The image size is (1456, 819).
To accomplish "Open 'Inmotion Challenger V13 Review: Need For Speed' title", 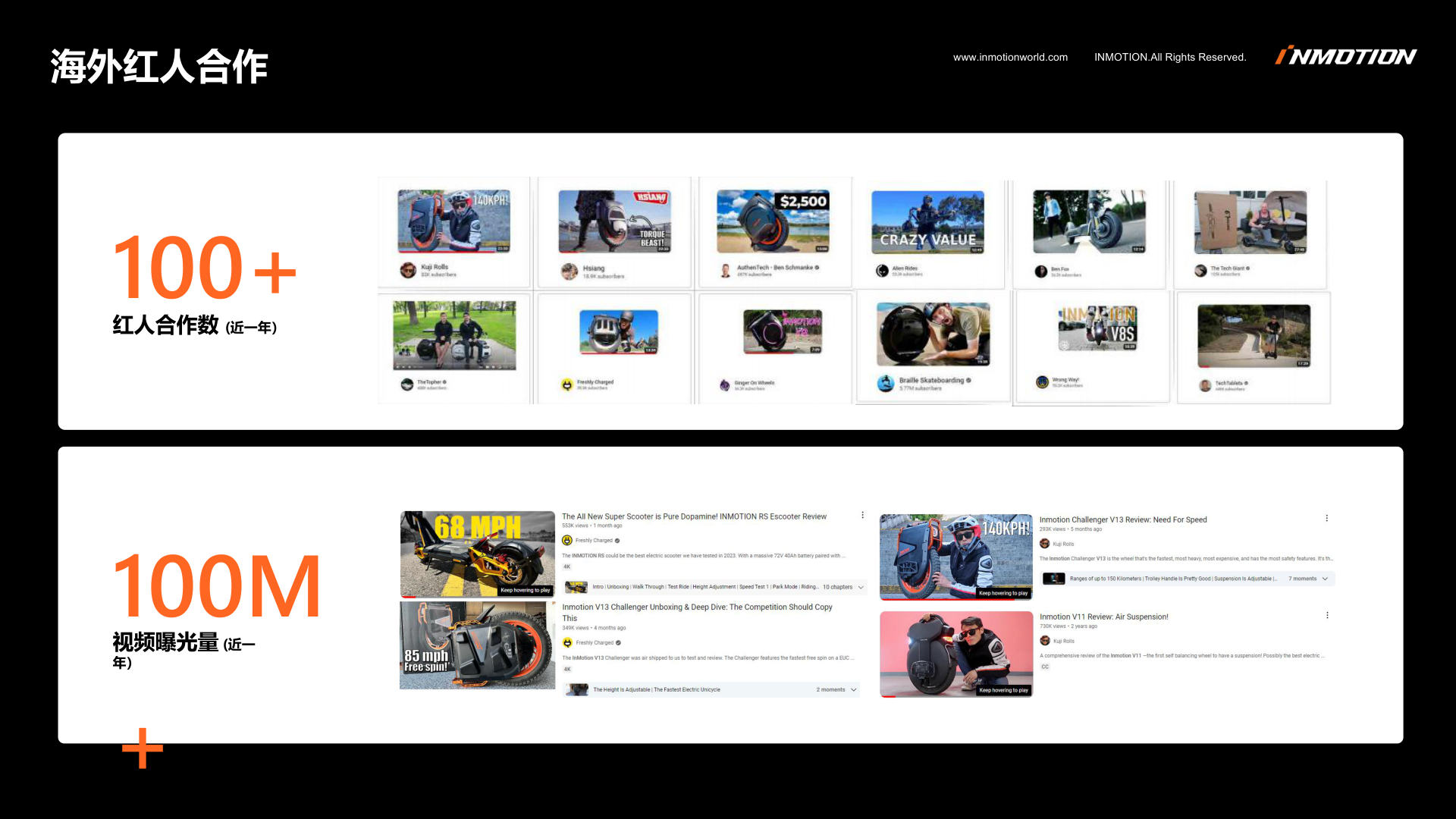I will (1123, 519).
